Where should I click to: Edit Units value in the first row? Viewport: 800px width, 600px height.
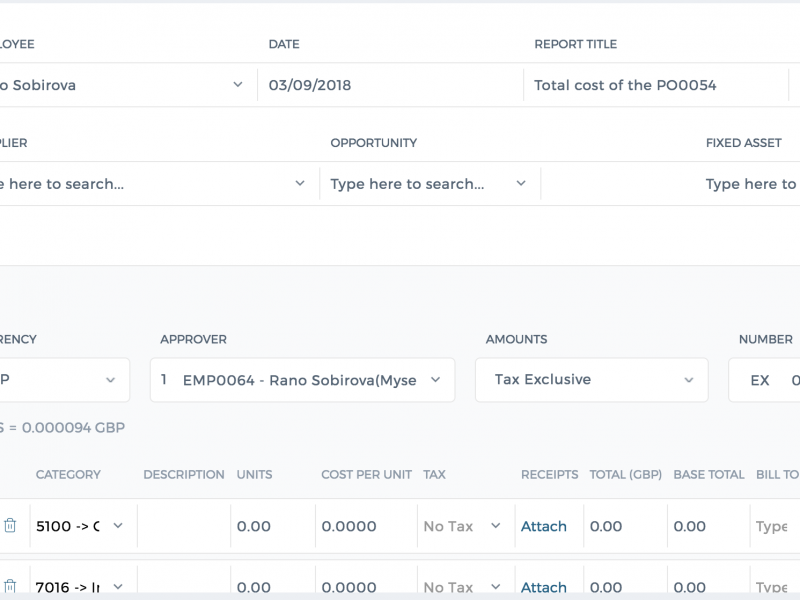[x=273, y=526]
